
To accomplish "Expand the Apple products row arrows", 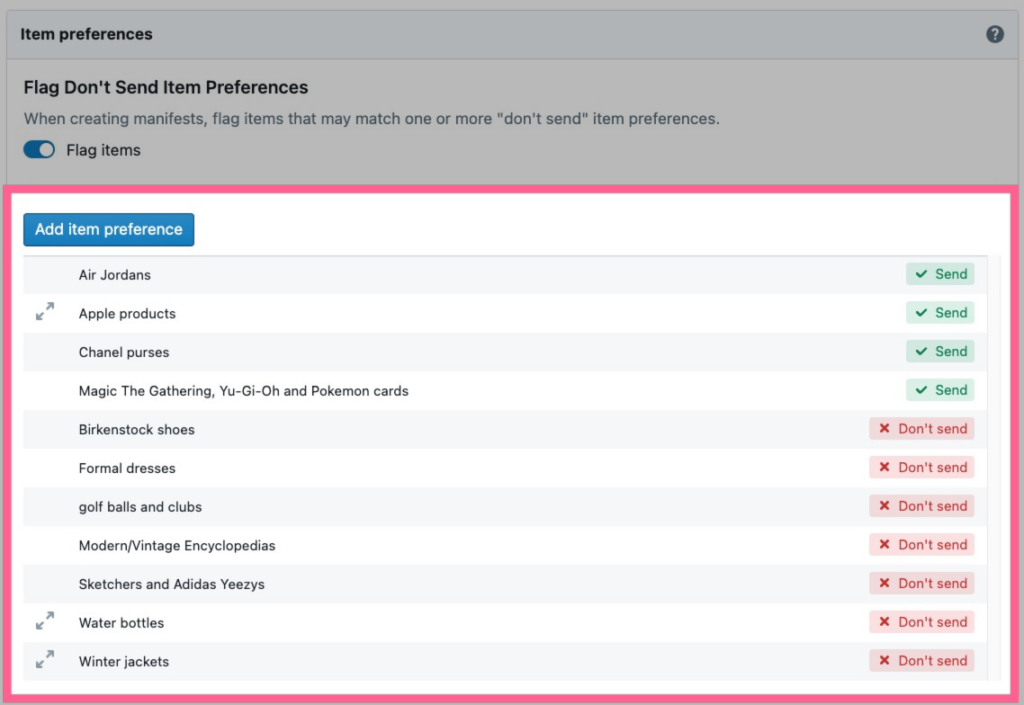I will pyautogui.click(x=45, y=311).
